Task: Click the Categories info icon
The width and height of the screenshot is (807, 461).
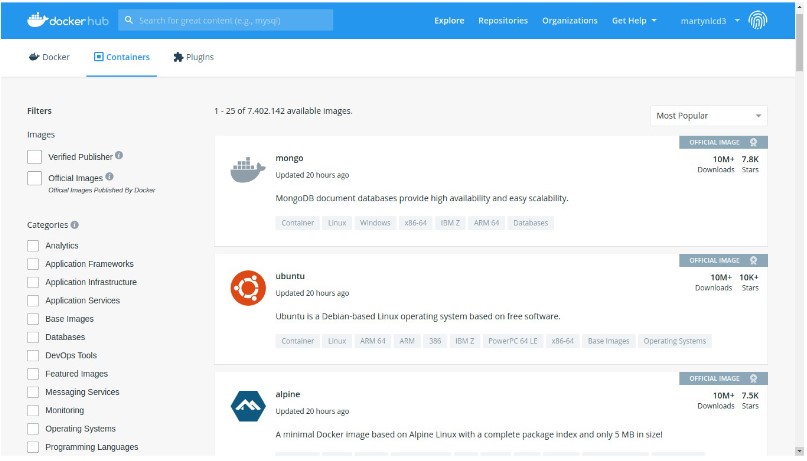Action: coord(75,224)
